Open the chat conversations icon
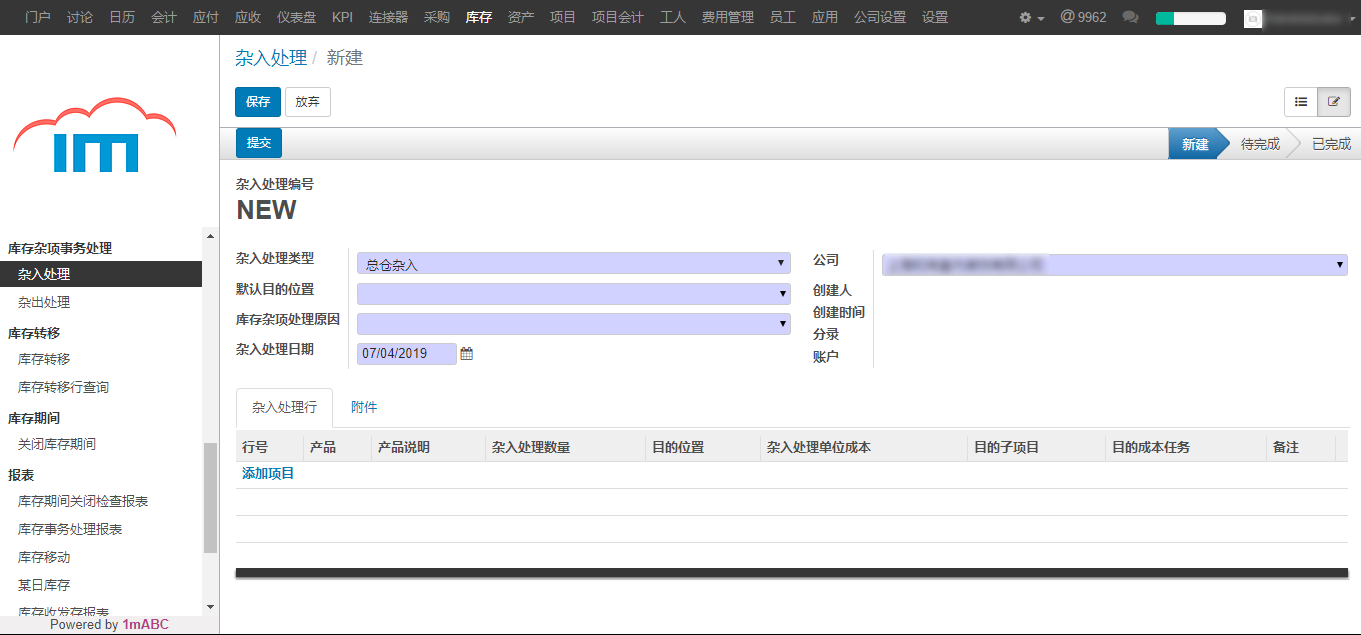Image resolution: width=1361 pixels, height=635 pixels. coord(1131,18)
